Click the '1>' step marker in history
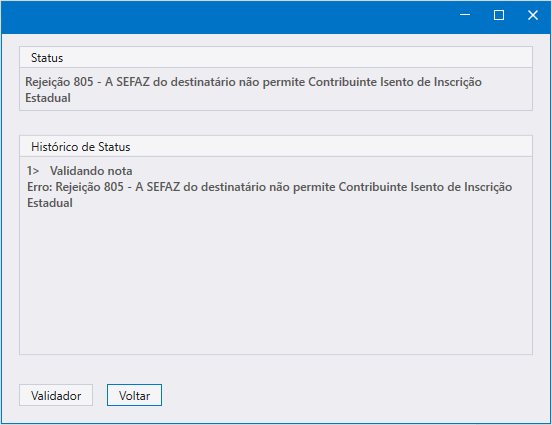Screen dimensions: 552x425 33,171
